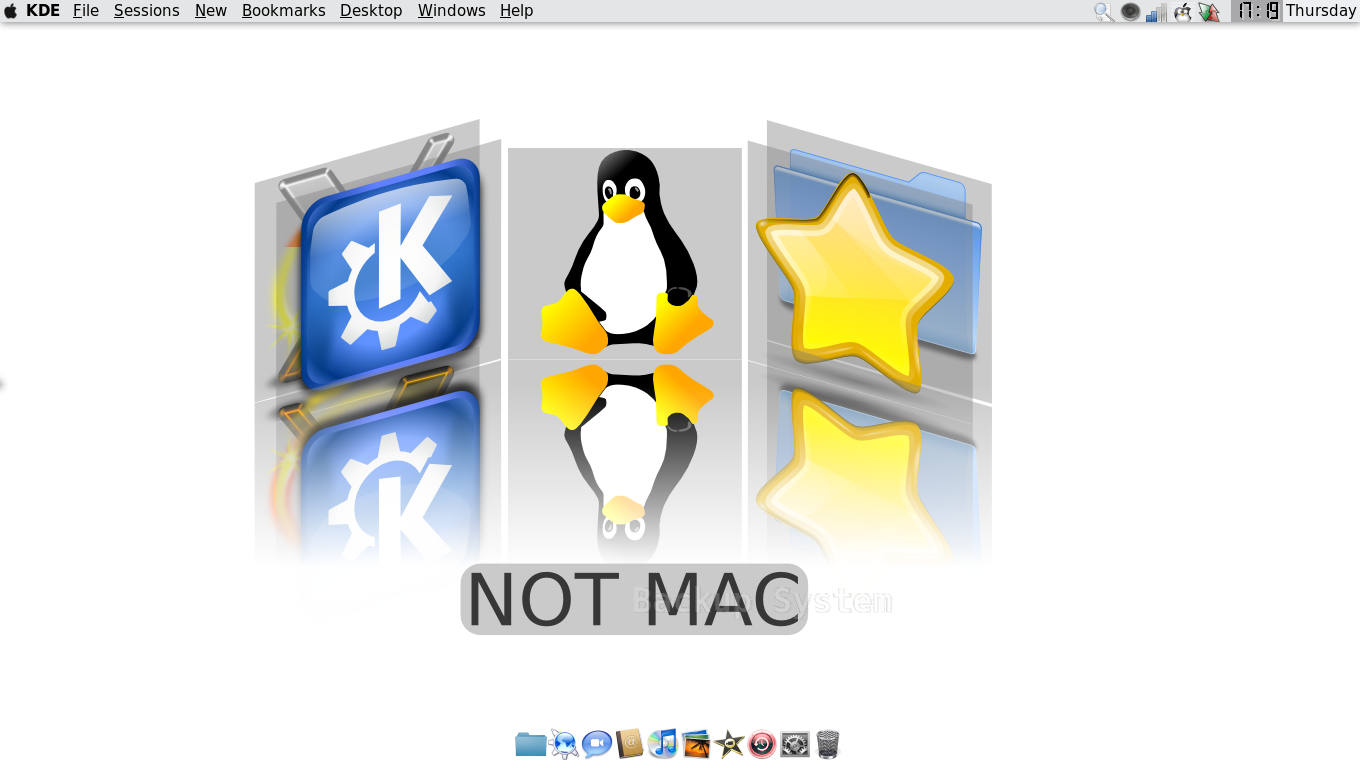Click the blue signal bars network icon
Screen dimensions: 1360x768
coord(1157,12)
